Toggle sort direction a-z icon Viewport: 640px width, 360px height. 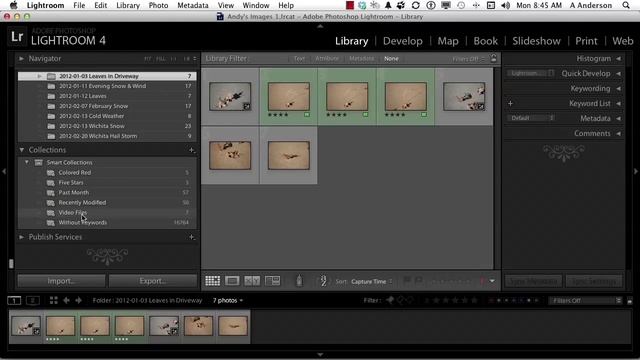click(323, 281)
